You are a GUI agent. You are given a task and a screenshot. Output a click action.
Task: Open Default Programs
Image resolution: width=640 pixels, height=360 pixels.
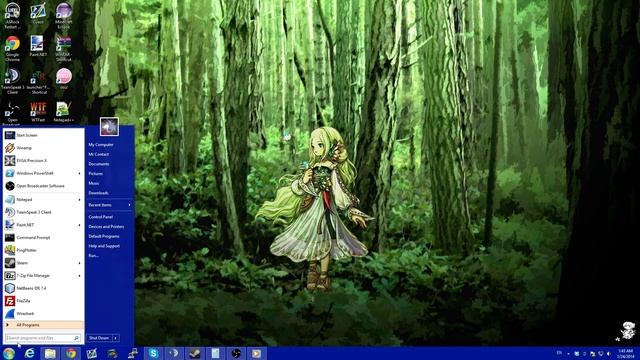tap(104, 236)
